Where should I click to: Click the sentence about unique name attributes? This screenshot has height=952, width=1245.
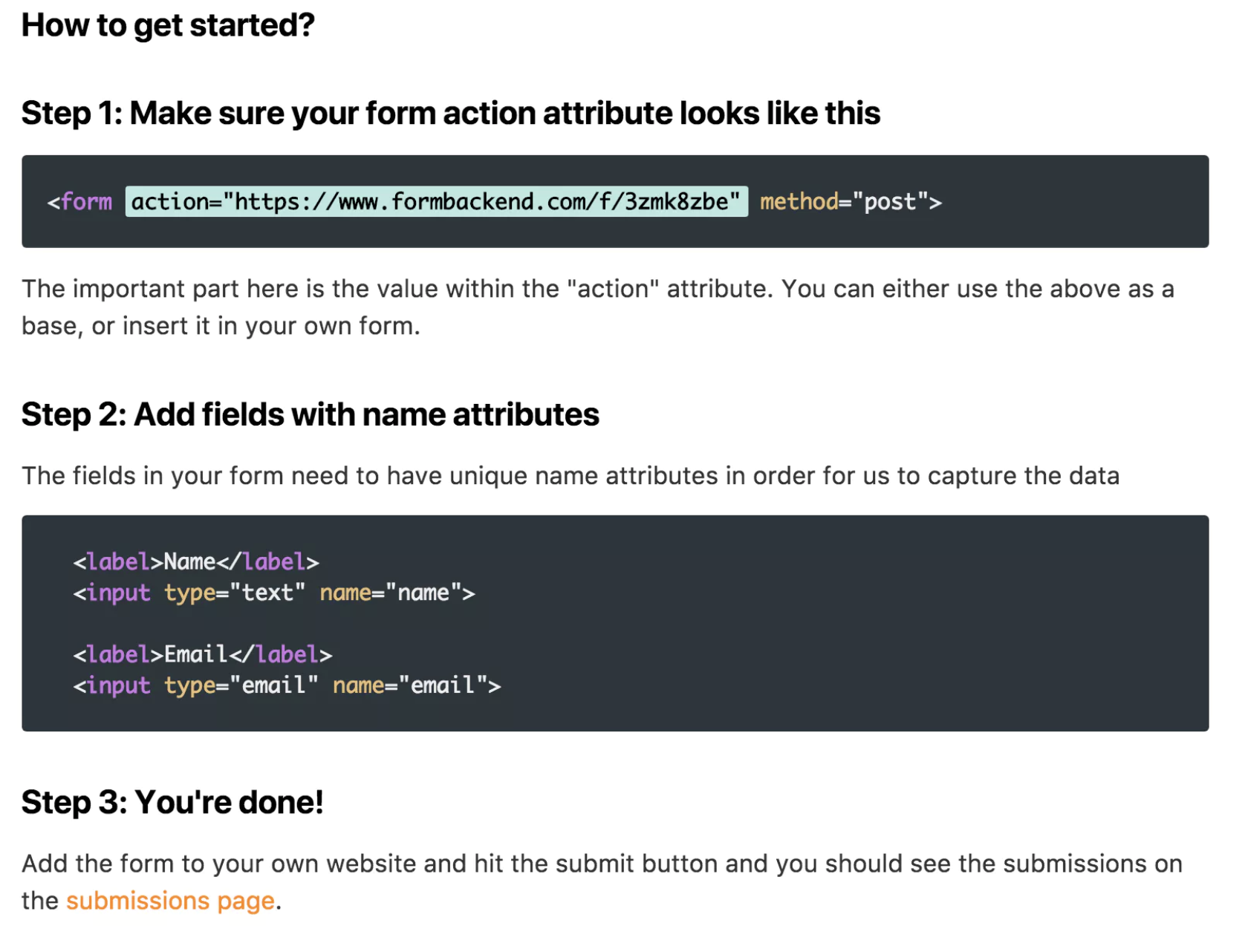(x=570, y=476)
